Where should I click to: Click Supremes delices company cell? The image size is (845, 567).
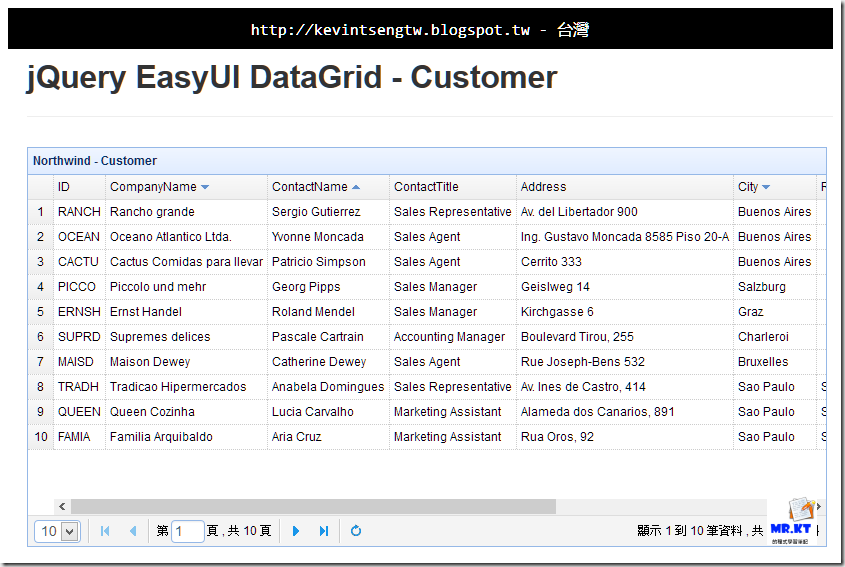186,337
